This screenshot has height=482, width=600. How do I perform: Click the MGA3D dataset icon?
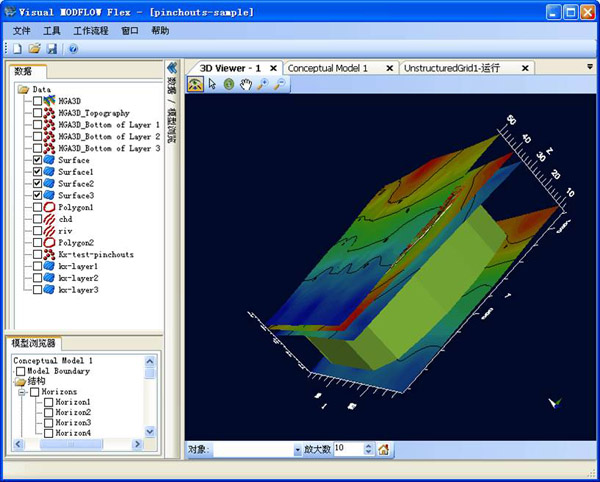coord(49,101)
